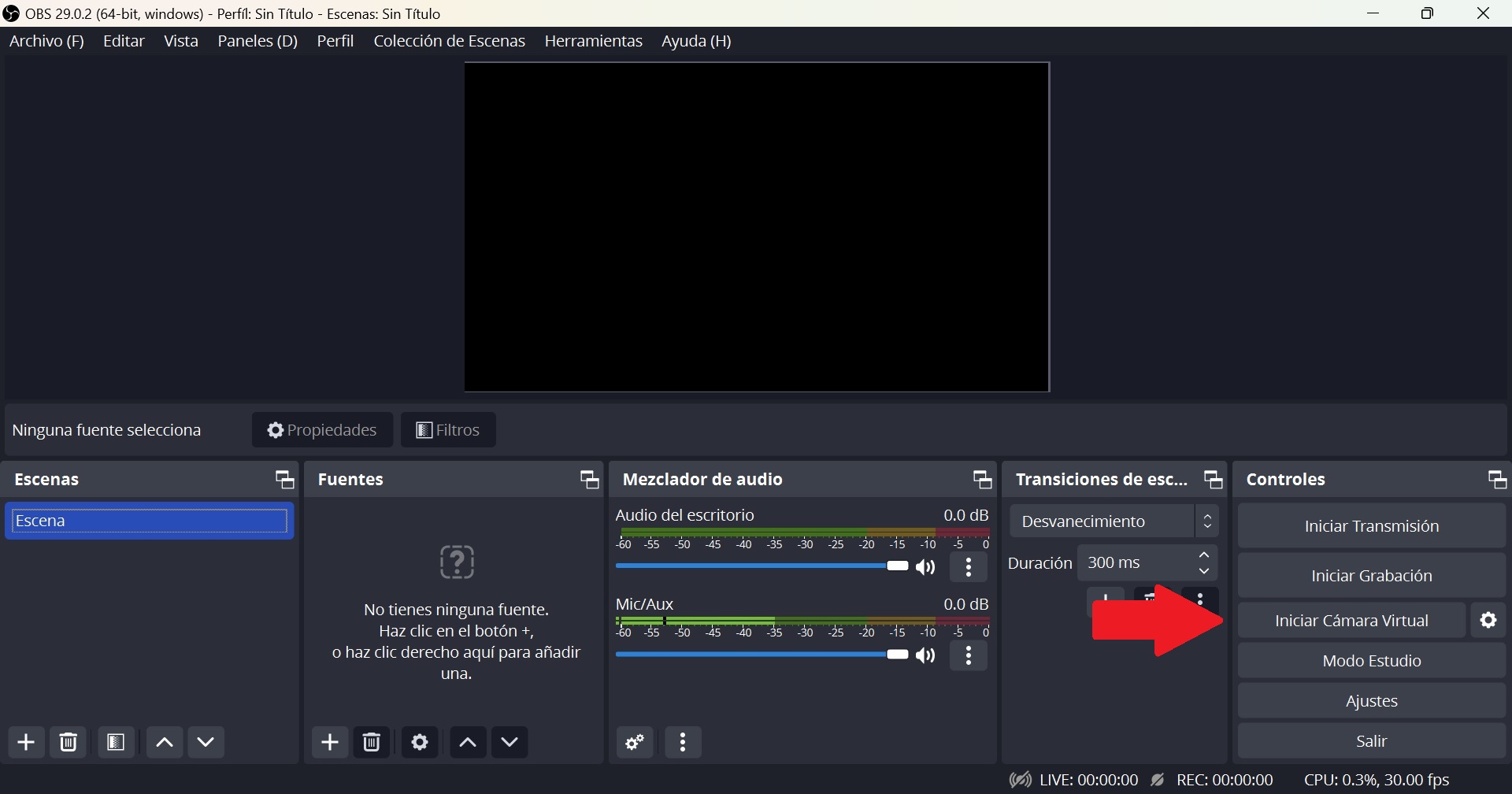Screen dimensions: 1512x794
Task: Mute the Audio del escritorio channel
Action: (928, 568)
